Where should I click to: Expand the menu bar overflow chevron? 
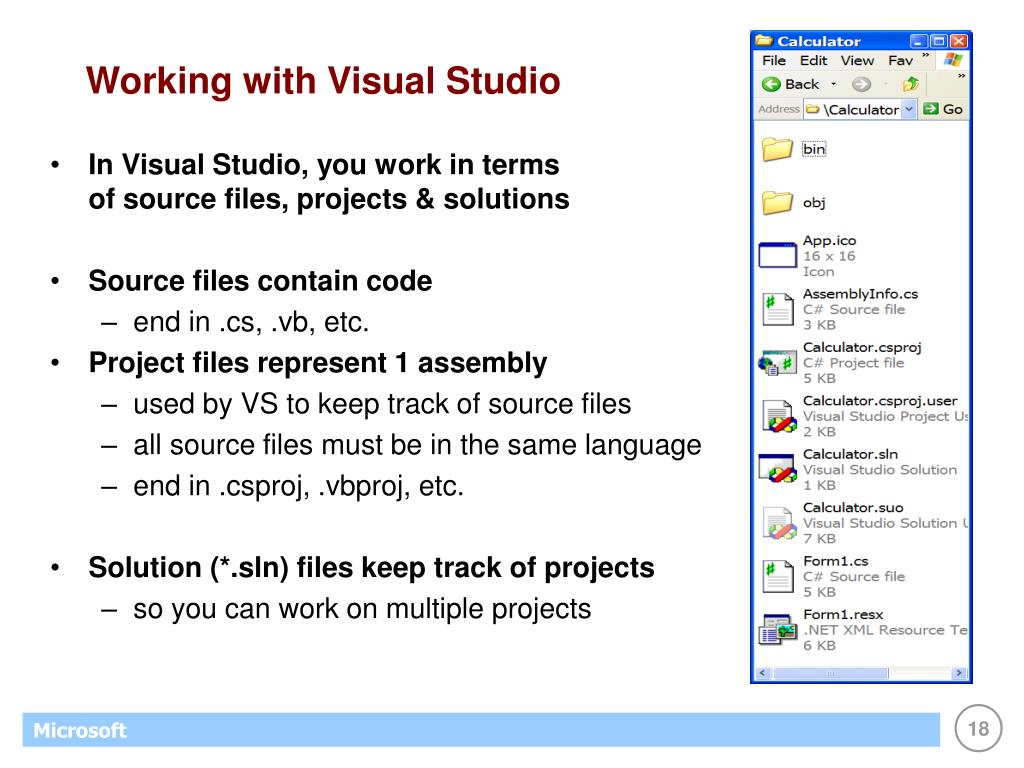[925, 56]
